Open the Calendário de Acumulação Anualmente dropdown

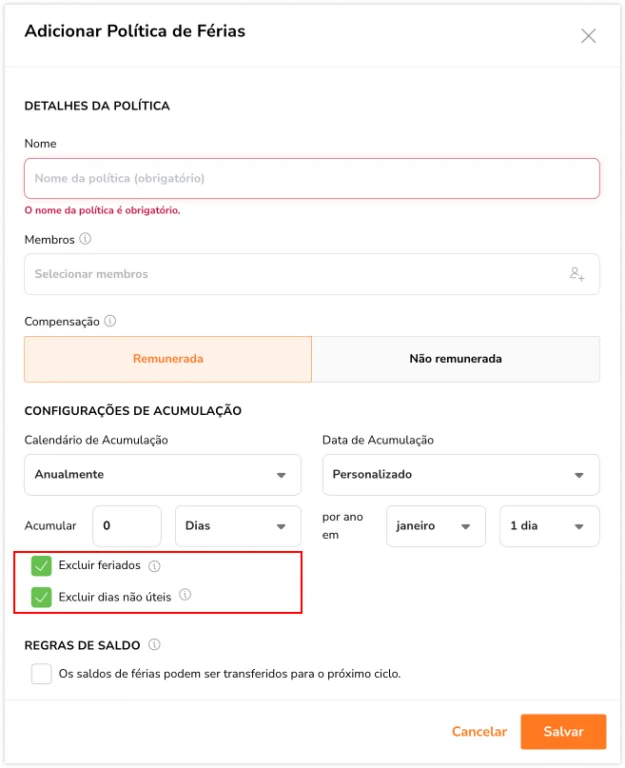163,475
